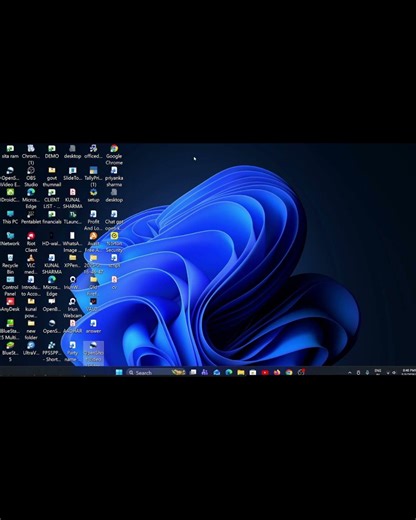Open the UltraViewer shortcut
416x520 pixels.
click(31, 348)
